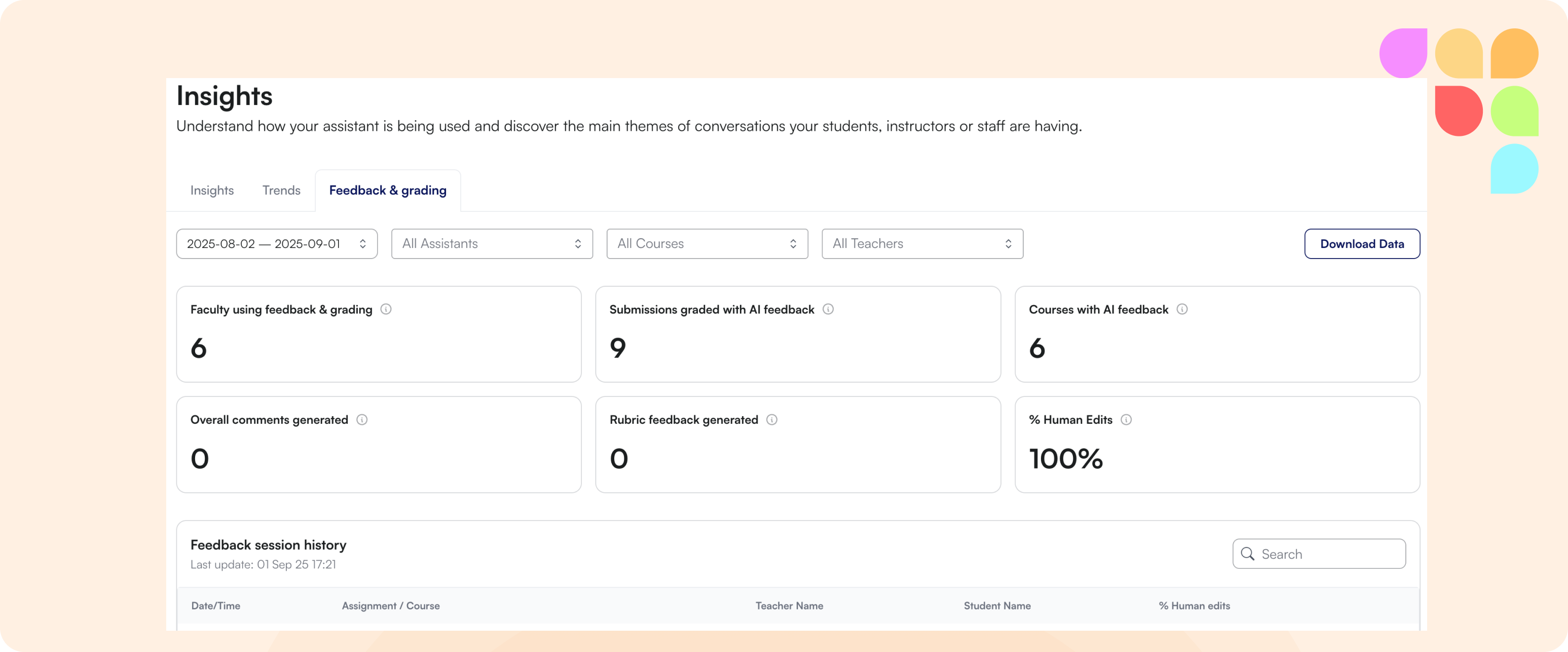Open the 2025-08-02 — 2025-09-01 date range picker
1568x652 pixels.
264,244
